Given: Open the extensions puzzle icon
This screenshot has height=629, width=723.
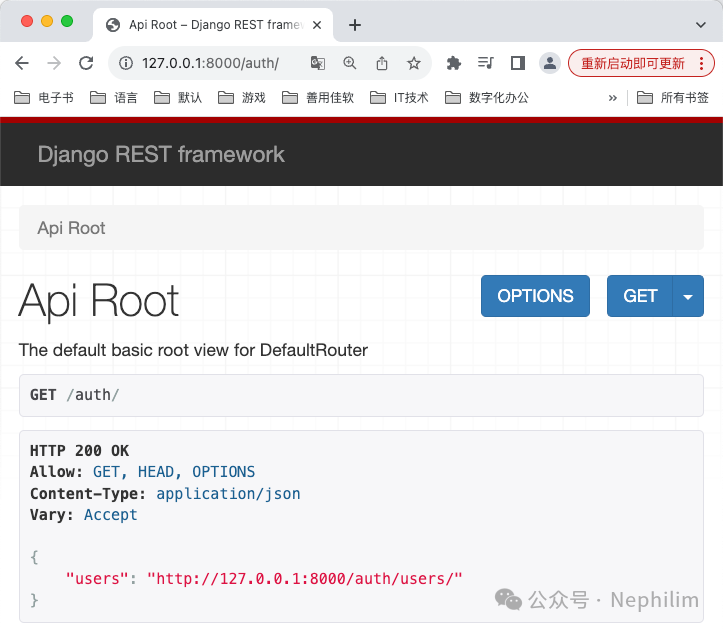Looking at the screenshot, I should (x=454, y=63).
